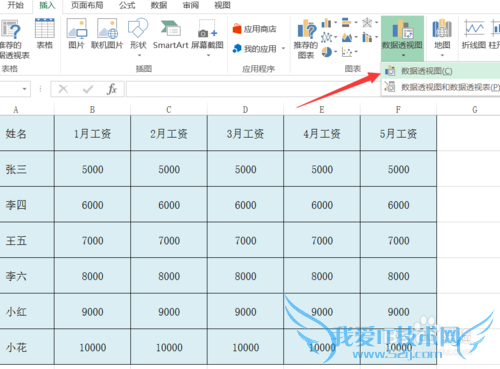Click inside the formula bar input
The width and height of the screenshot is (500, 369).
pos(253,89)
